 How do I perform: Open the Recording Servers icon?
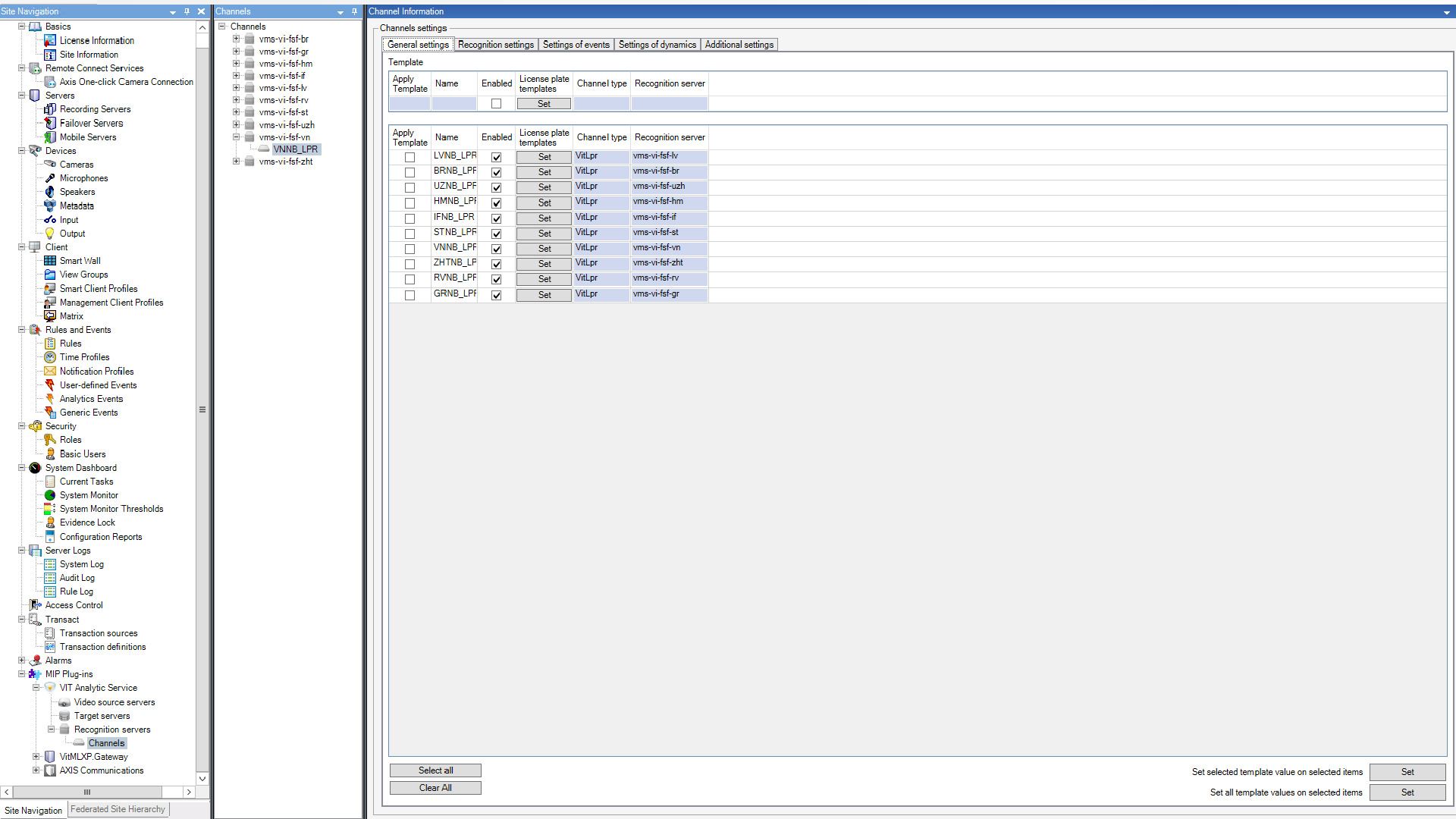pos(50,109)
